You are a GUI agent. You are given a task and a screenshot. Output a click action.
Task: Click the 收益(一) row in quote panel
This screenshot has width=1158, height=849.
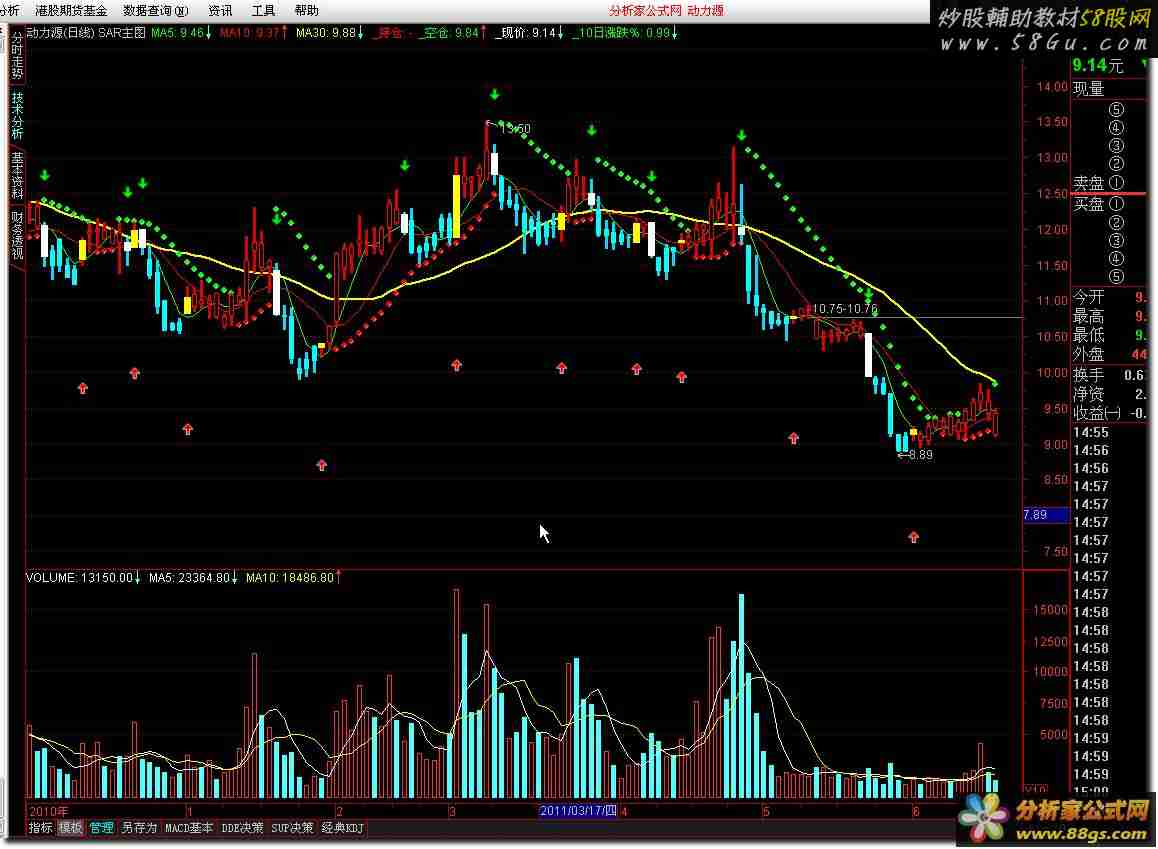pyautogui.click(x=1110, y=413)
